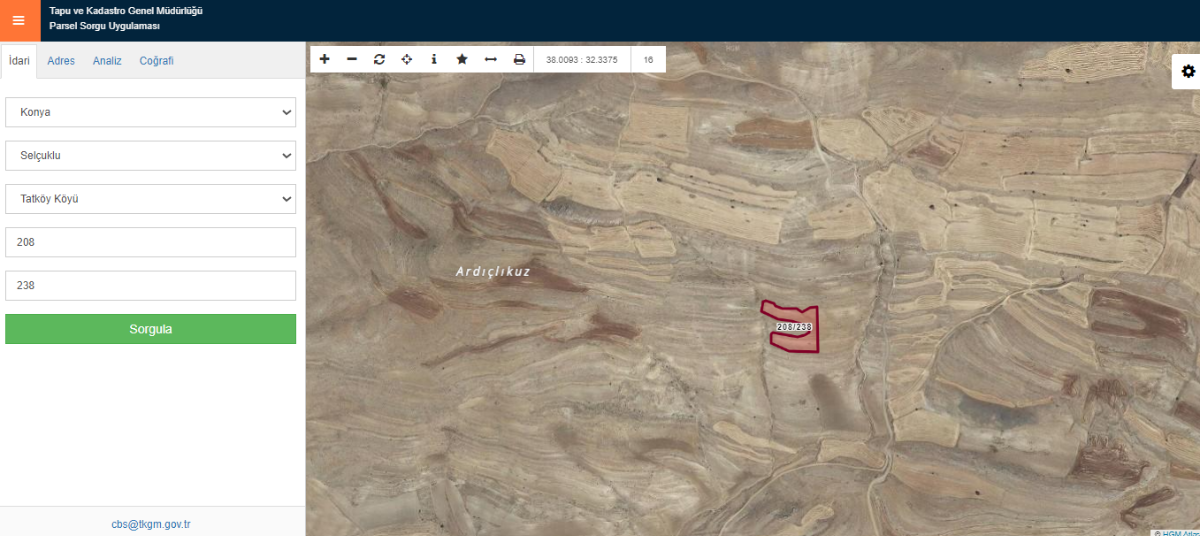Activate the info tool icon
1200x536 pixels.
(x=434, y=59)
